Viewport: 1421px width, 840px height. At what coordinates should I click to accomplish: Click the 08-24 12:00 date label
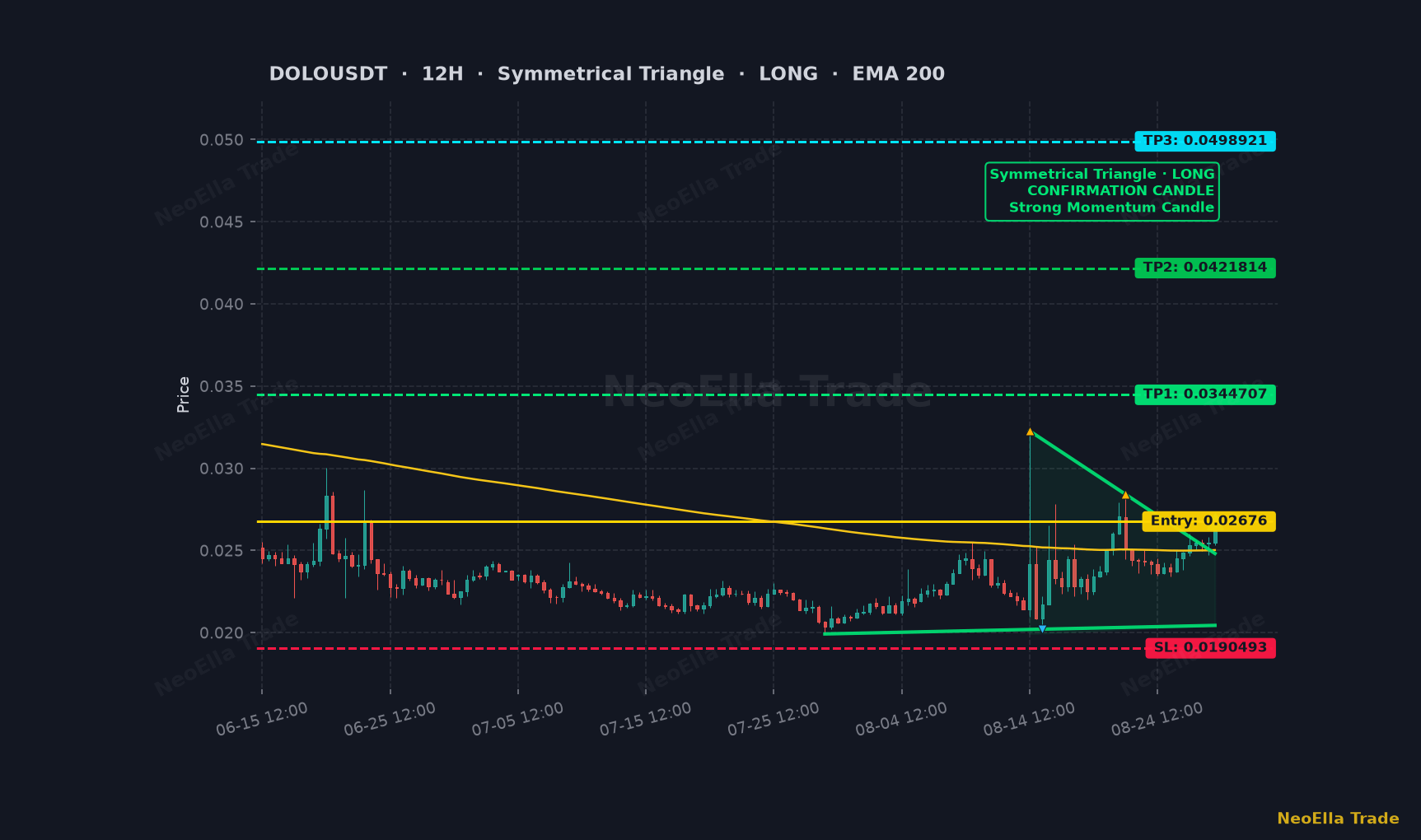[x=1157, y=719]
